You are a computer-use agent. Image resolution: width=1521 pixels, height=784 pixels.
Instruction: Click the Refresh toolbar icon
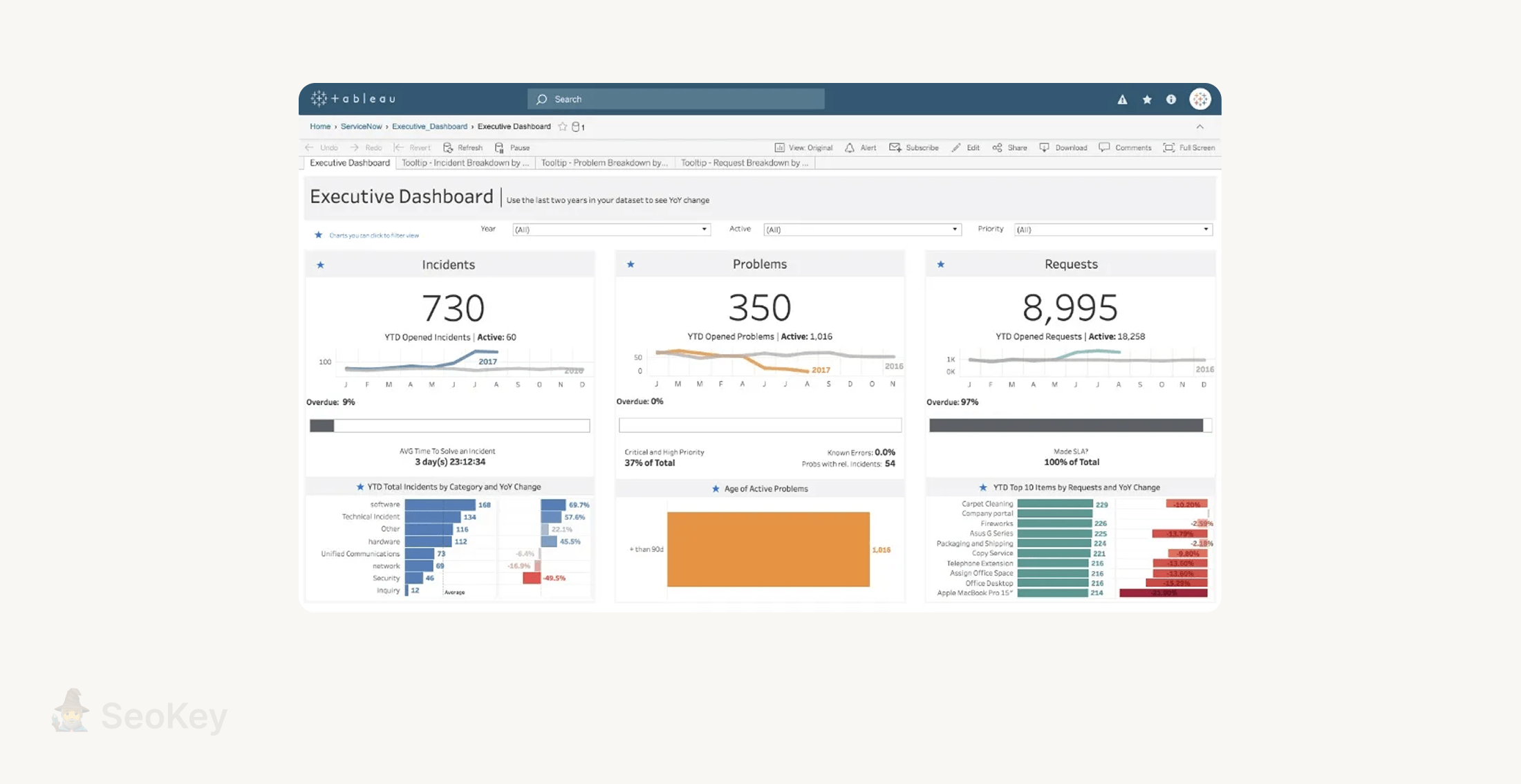coord(448,148)
